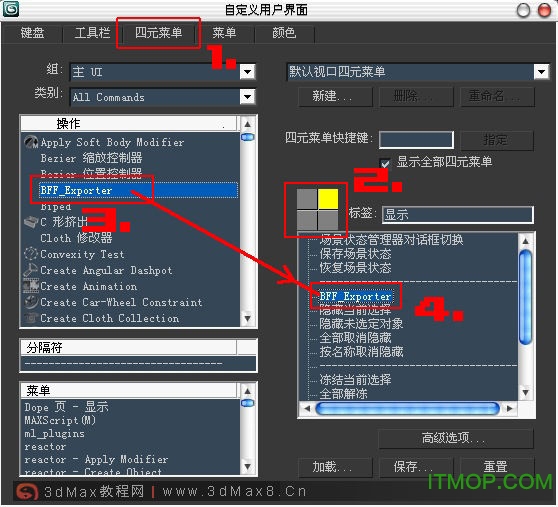Viewport: 558px width, 507px height.
Task: Click the quad tree scroll right arrow
Action: tap(510, 408)
